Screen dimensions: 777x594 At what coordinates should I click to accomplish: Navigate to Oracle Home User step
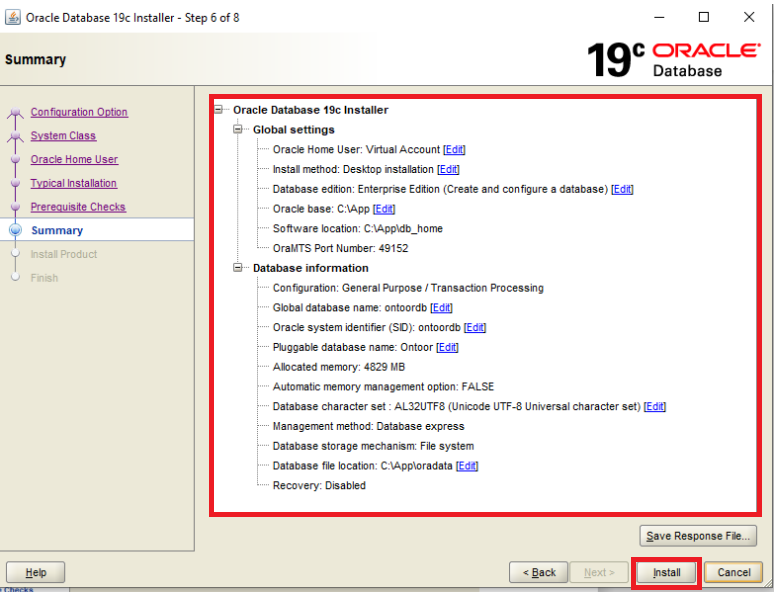(74, 160)
